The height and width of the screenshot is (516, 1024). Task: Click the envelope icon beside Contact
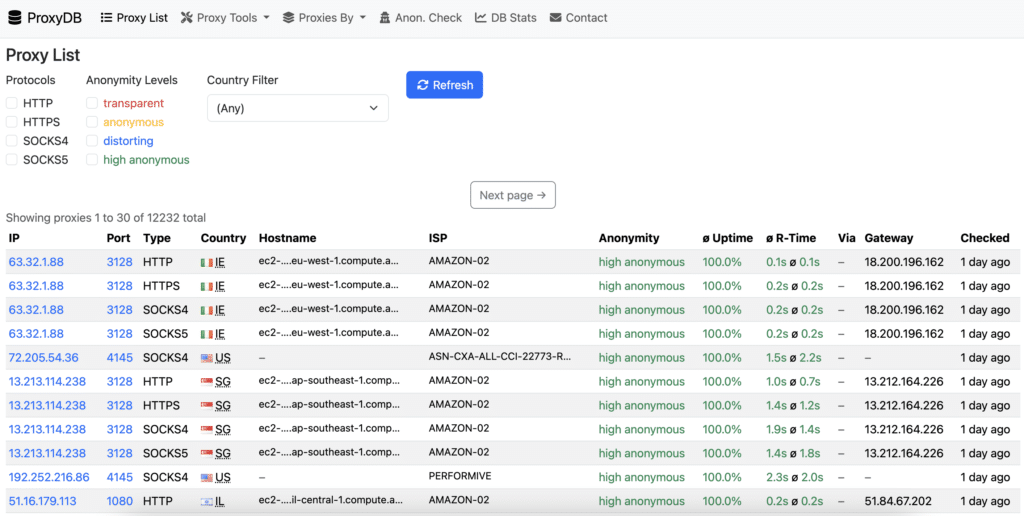point(556,18)
